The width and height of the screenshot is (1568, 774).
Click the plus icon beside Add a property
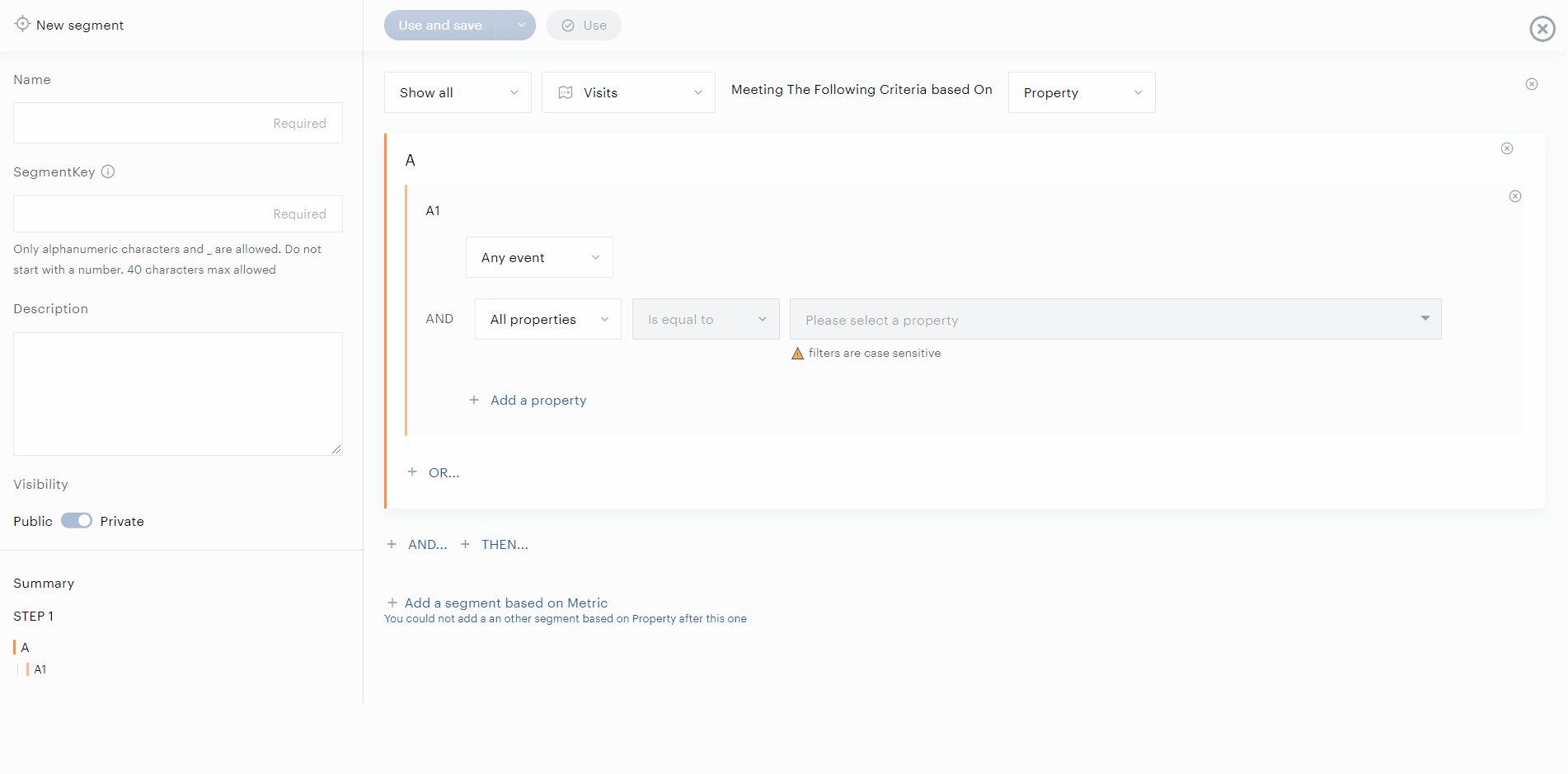coord(474,400)
